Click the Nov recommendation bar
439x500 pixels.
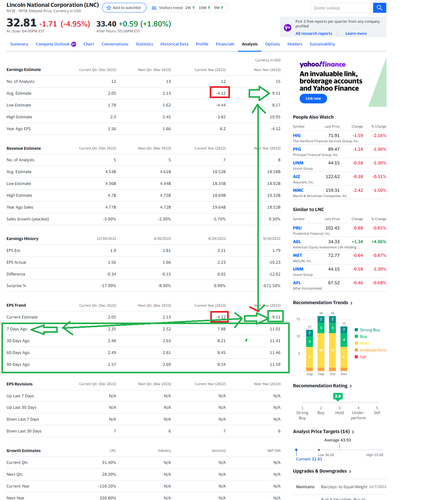[344, 349]
